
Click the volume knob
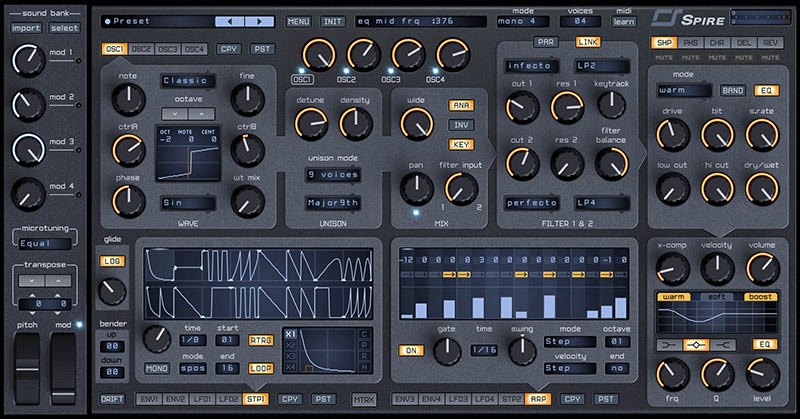(x=763, y=269)
